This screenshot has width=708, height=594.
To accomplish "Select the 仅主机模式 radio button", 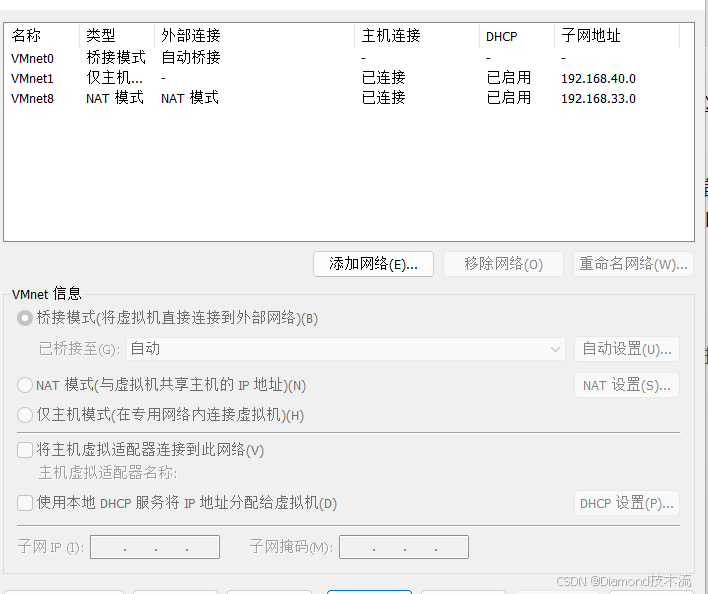I will [x=25, y=415].
